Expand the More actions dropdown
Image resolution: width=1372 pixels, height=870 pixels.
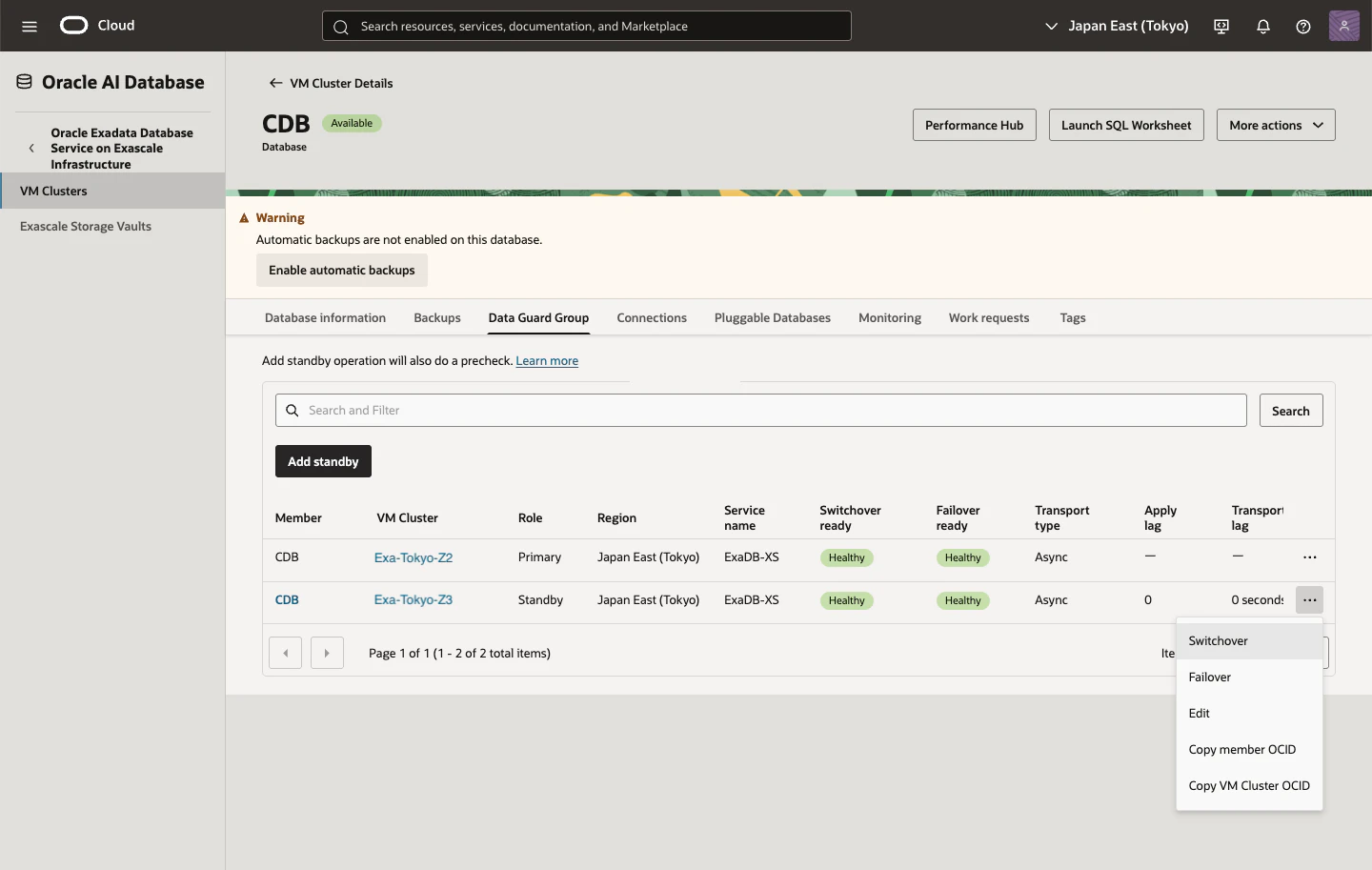(1276, 125)
